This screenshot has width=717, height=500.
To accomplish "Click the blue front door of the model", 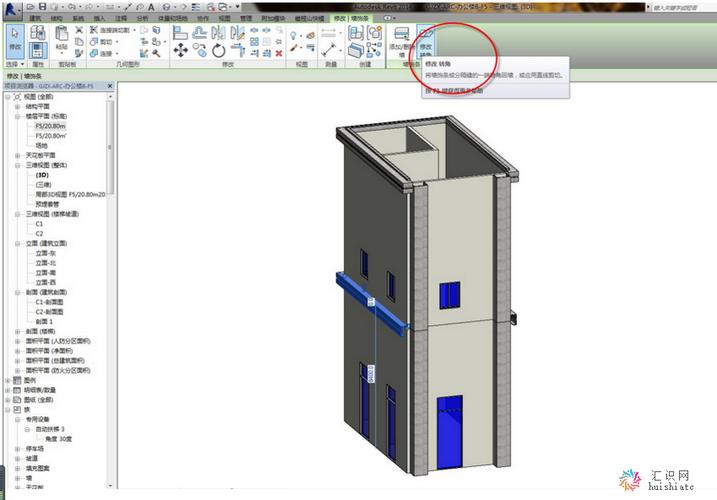I will pyautogui.click(x=449, y=432).
